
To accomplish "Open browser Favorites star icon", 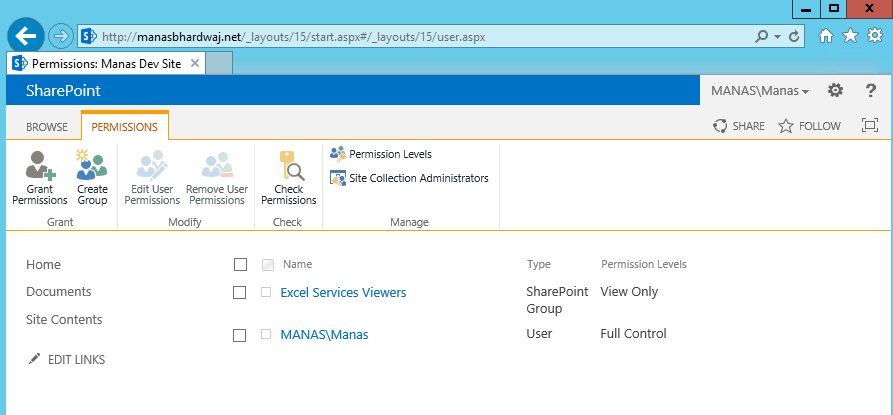I will [850, 36].
